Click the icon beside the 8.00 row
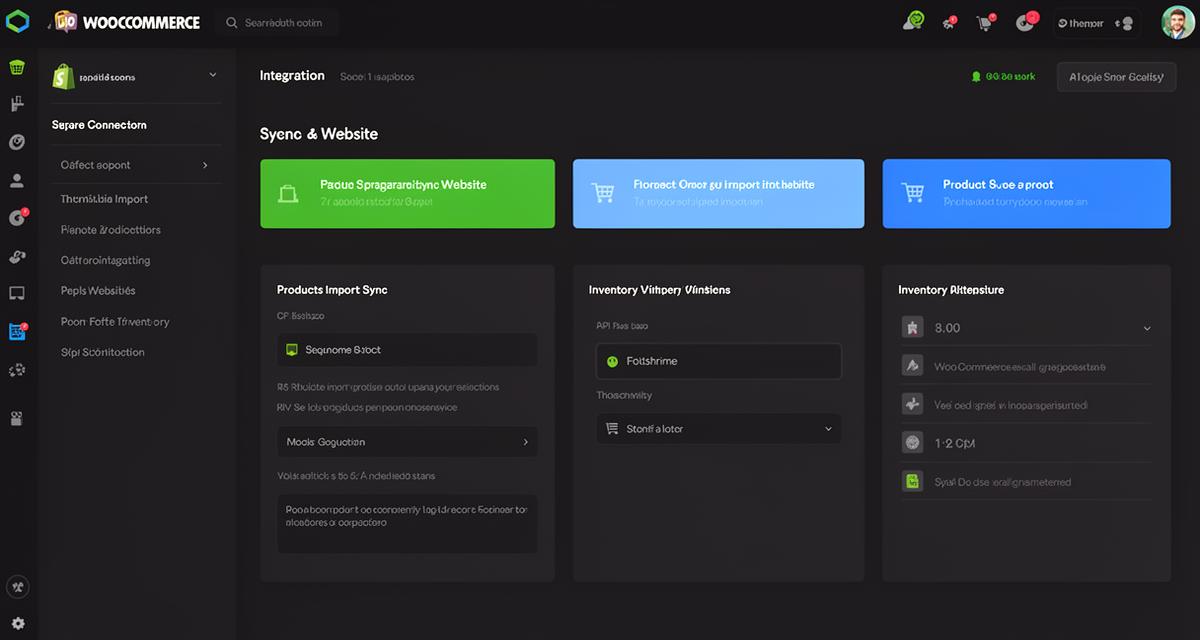The height and width of the screenshot is (640, 1200). pos(912,327)
